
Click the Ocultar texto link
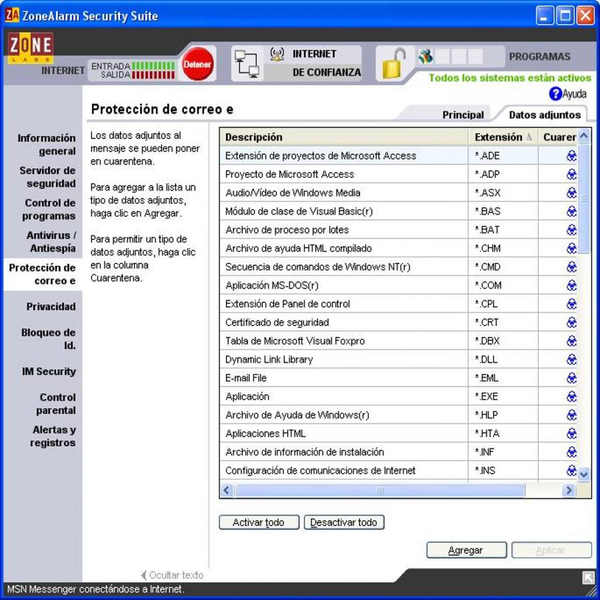(172, 575)
